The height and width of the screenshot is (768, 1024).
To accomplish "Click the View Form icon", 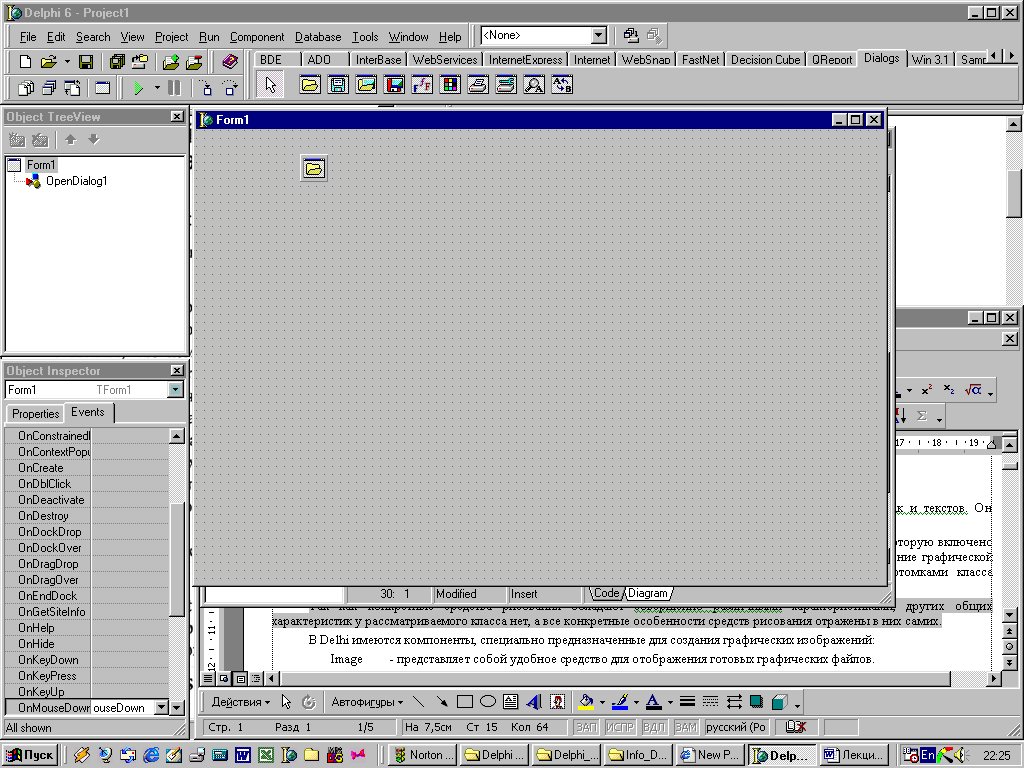I will pyautogui.click(x=49, y=88).
